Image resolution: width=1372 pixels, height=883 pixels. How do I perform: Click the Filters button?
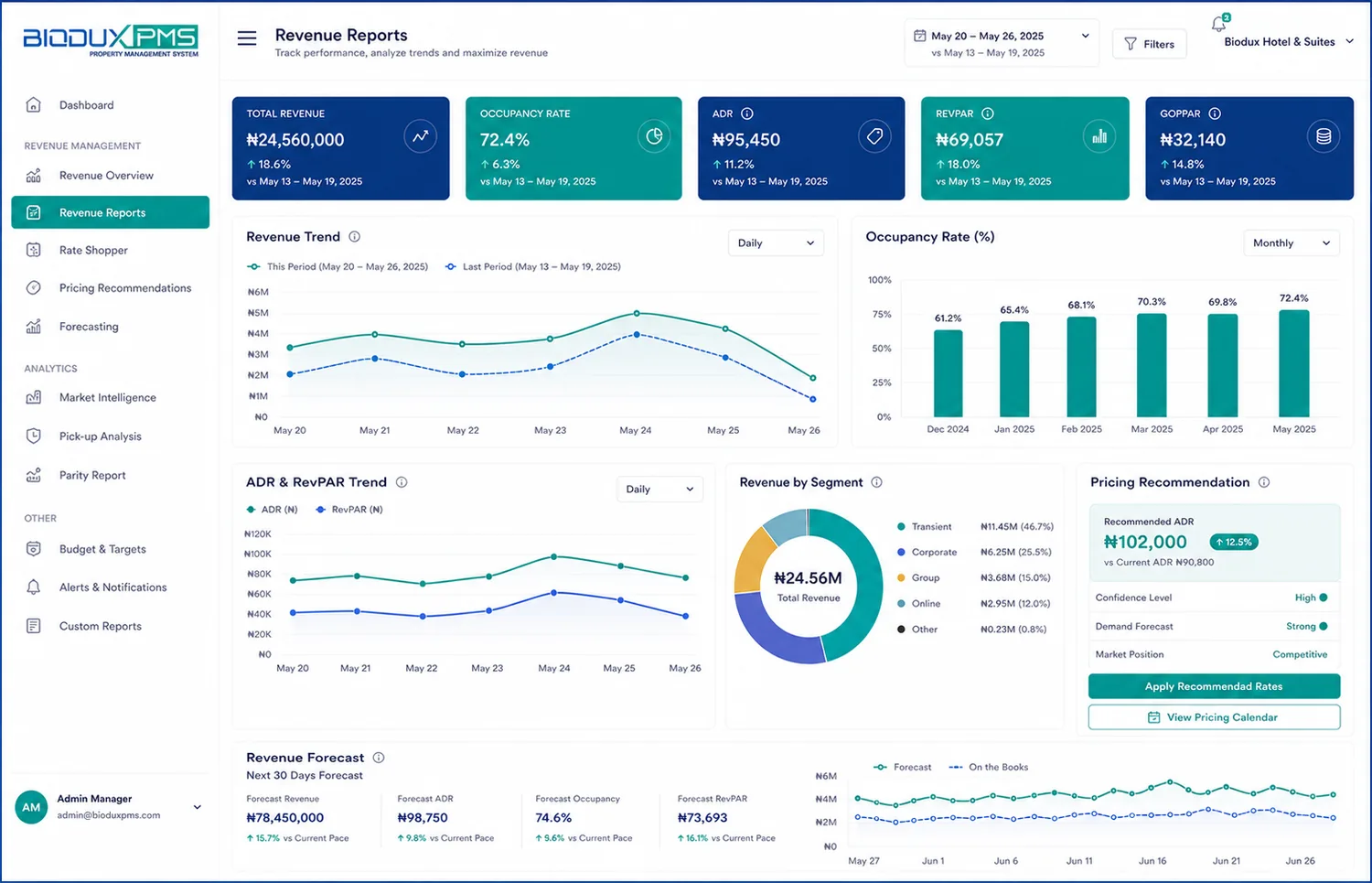1150,44
